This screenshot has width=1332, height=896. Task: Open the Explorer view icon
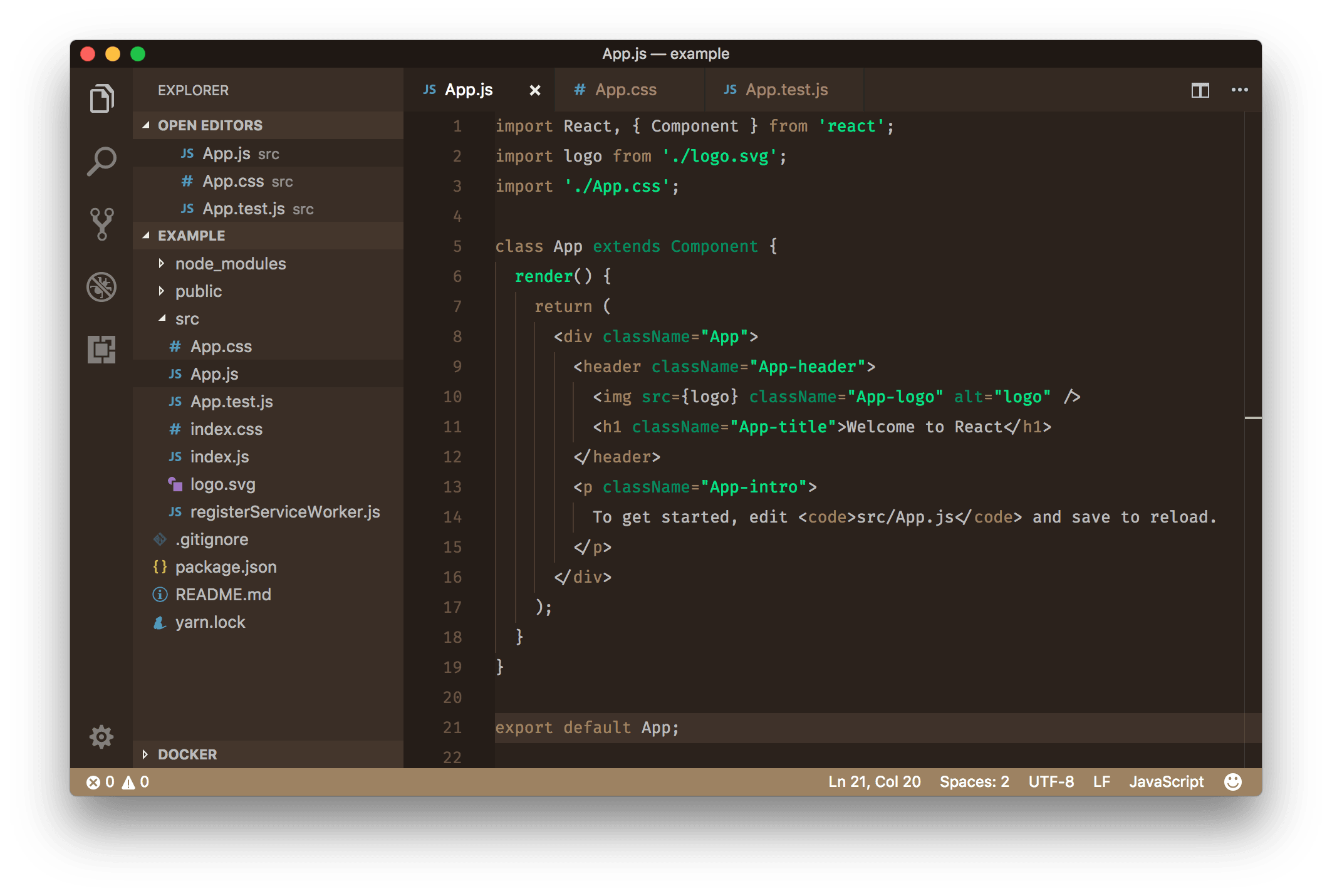(102, 98)
